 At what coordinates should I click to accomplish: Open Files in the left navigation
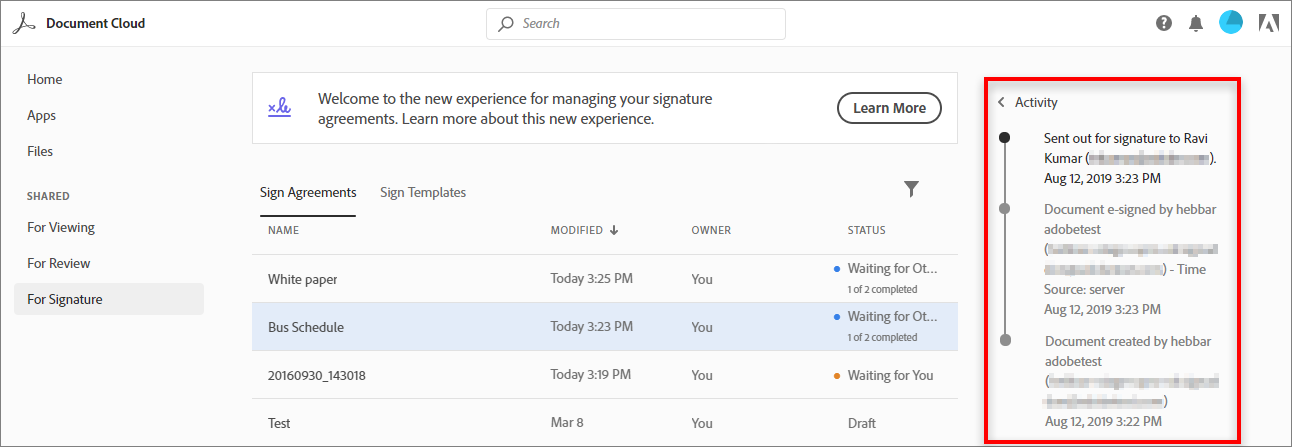click(40, 151)
